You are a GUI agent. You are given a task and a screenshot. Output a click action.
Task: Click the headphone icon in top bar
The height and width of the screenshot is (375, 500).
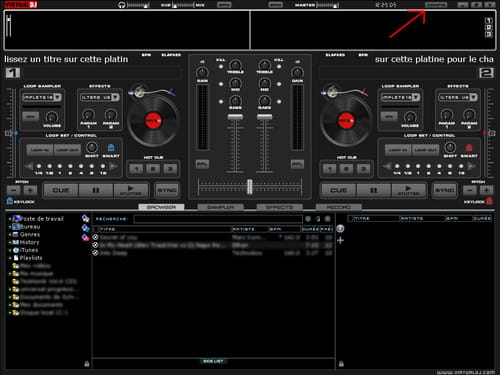pos(122,5)
